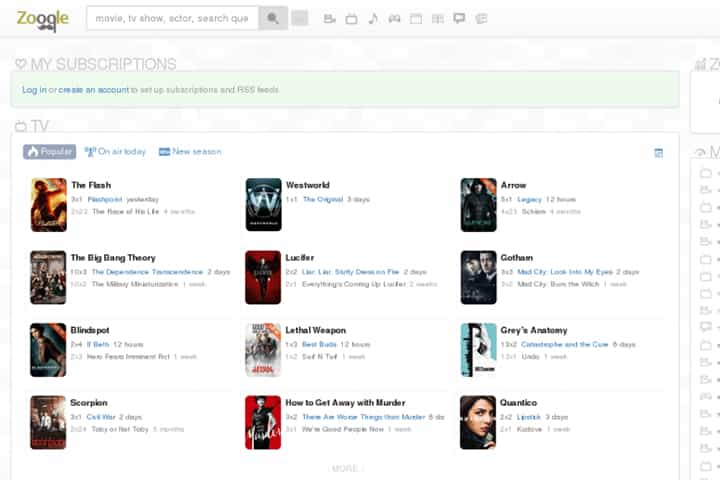The width and height of the screenshot is (720, 480).
Task: Open Lipstick episode under Quantico
Action: 529,417
